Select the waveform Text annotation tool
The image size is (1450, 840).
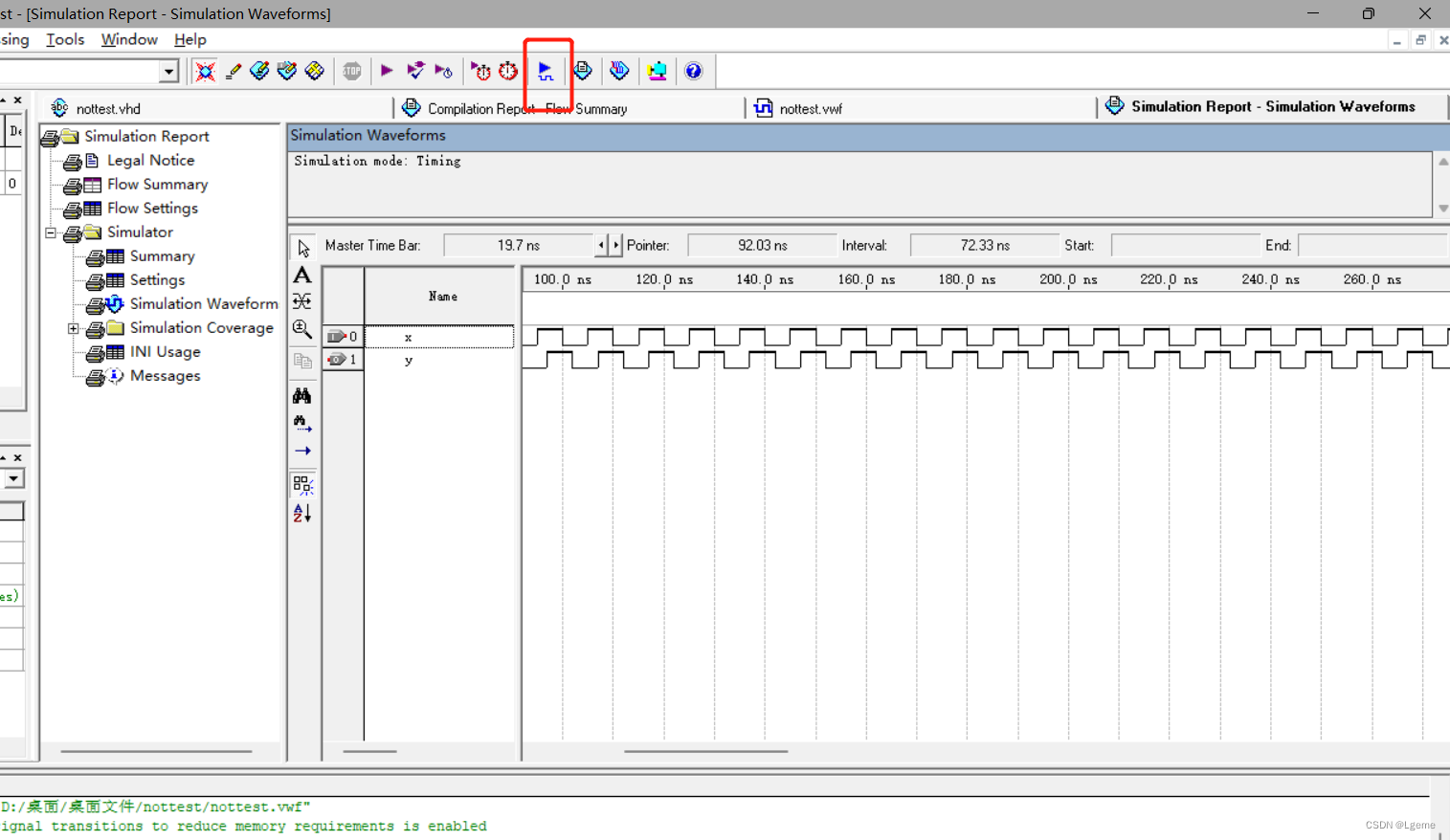point(302,276)
